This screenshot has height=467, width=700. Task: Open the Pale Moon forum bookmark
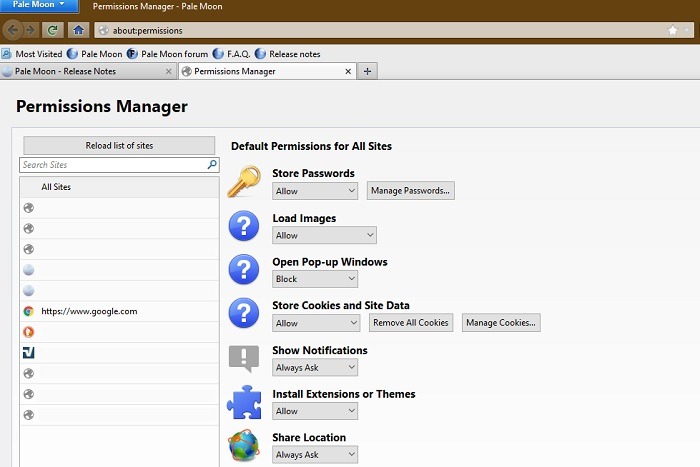(x=167, y=54)
